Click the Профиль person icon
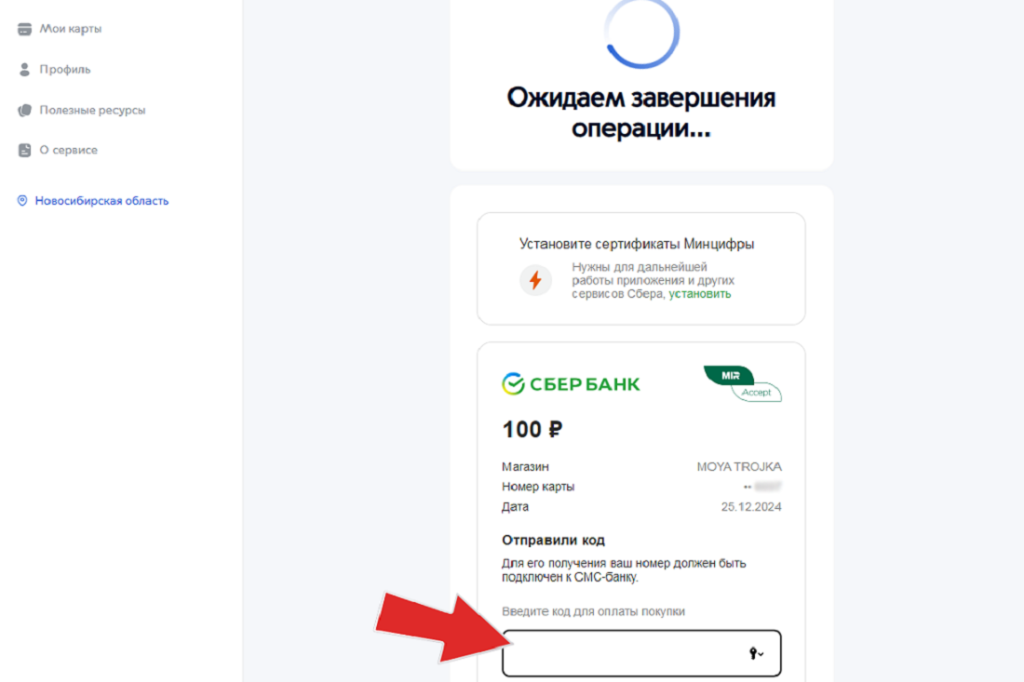Screen dimensions: 1024x682 pos(24,70)
